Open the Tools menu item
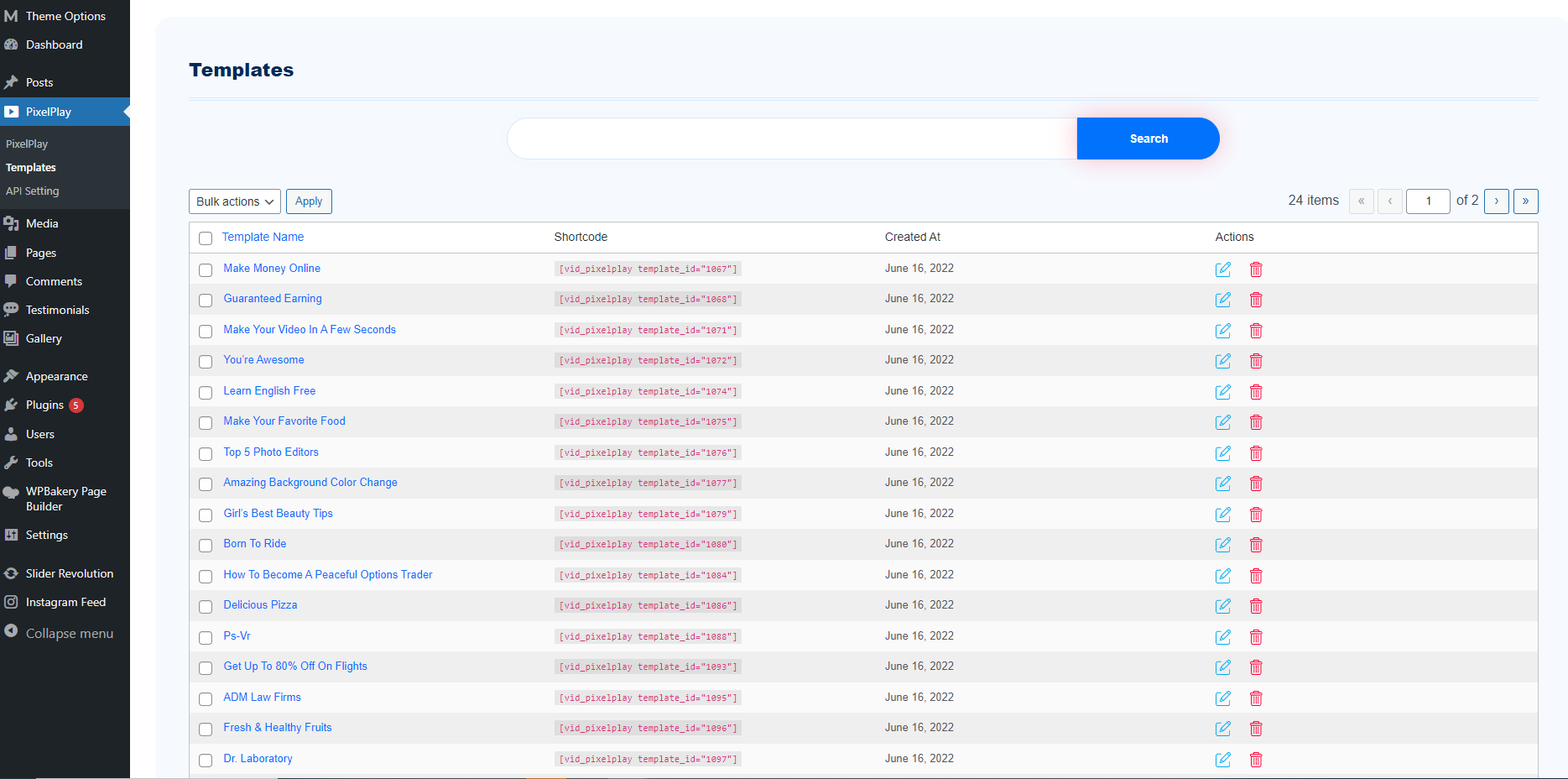The image size is (1568, 779). [x=39, y=463]
